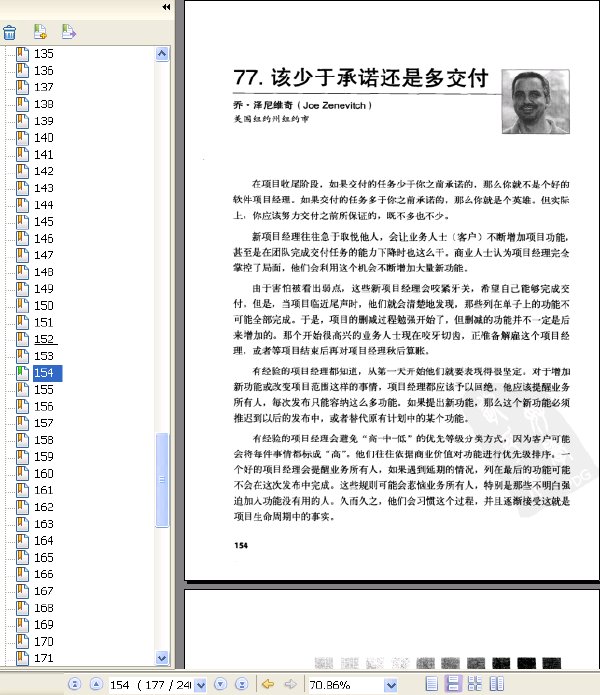Open bookmark 150

coord(43,306)
